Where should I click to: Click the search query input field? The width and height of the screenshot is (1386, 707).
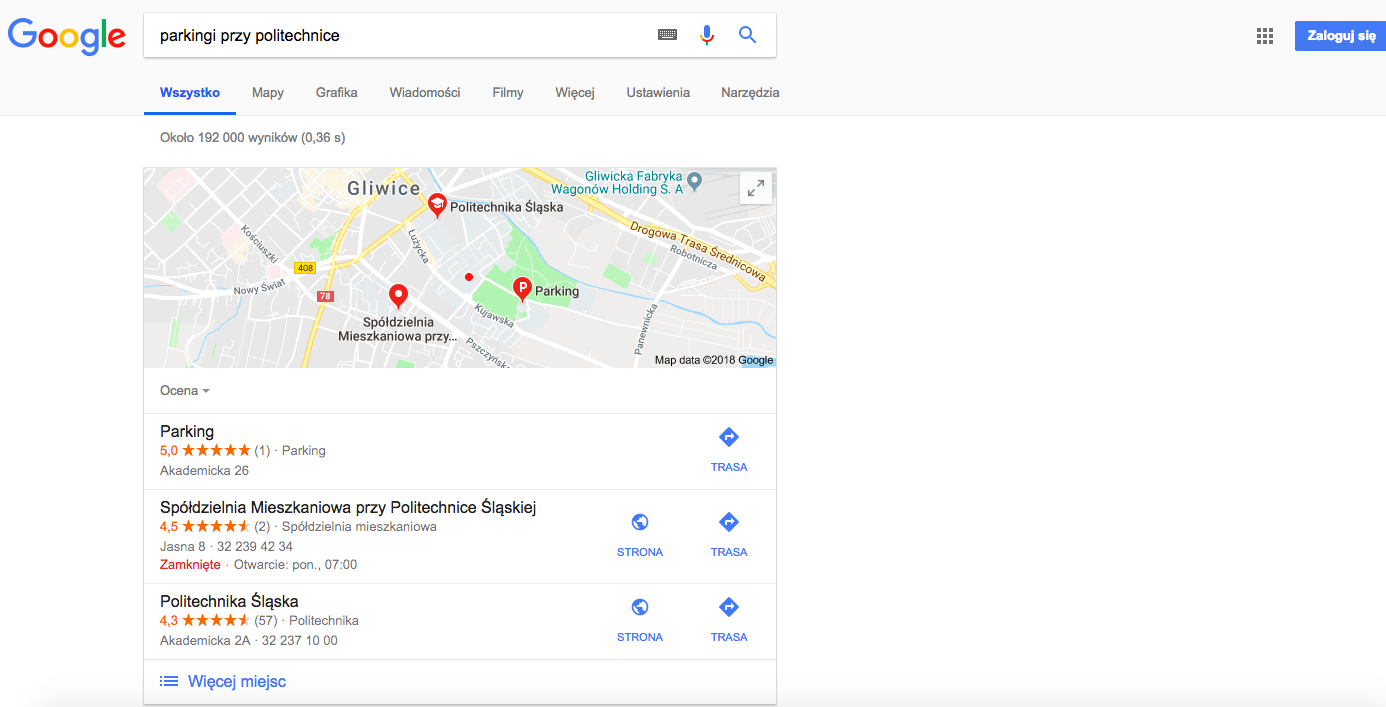coord(400,36)
